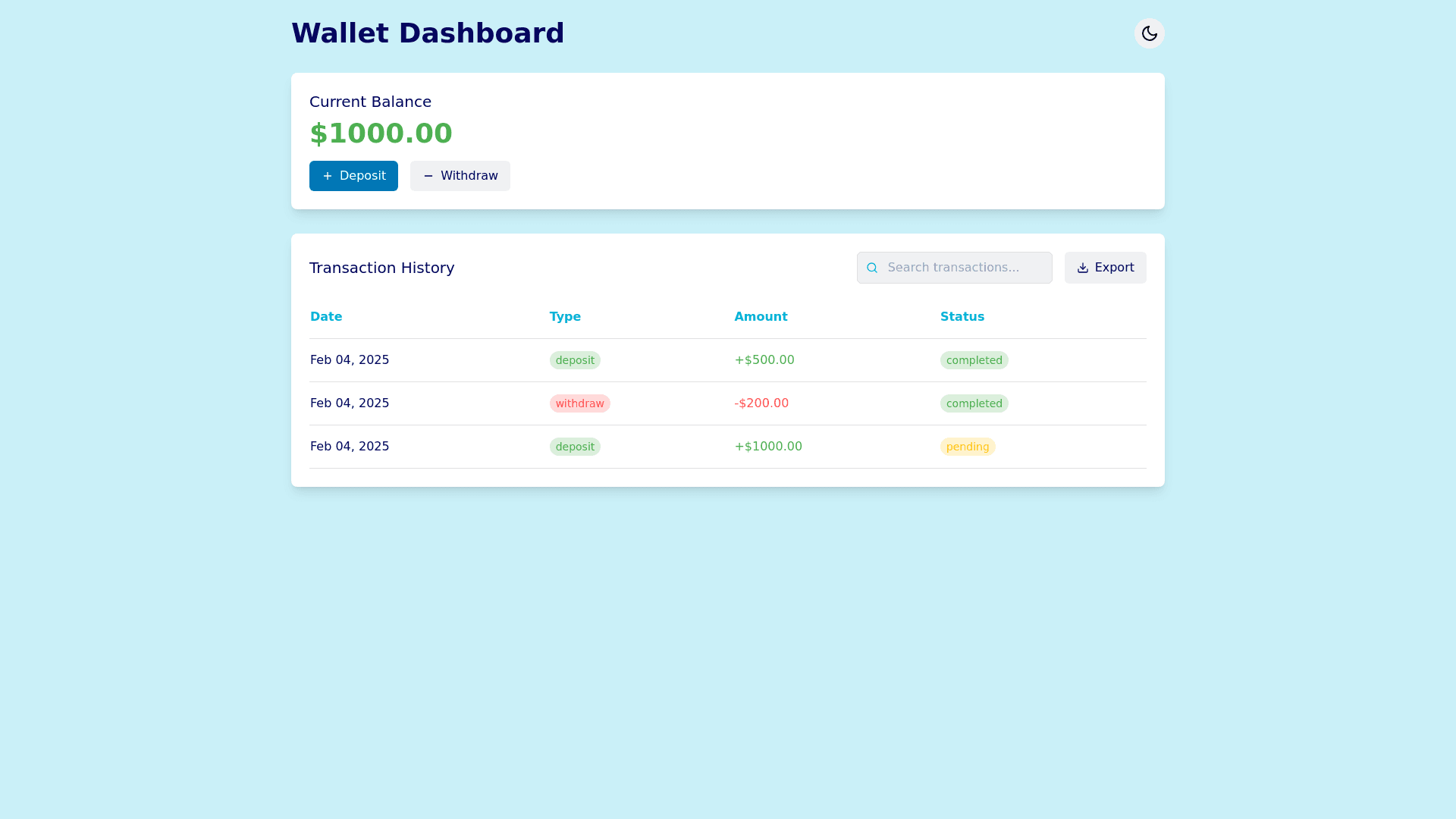Select the -$200.00 amount cell
This screenshot has height=819, width=1456.
(761, 403)
